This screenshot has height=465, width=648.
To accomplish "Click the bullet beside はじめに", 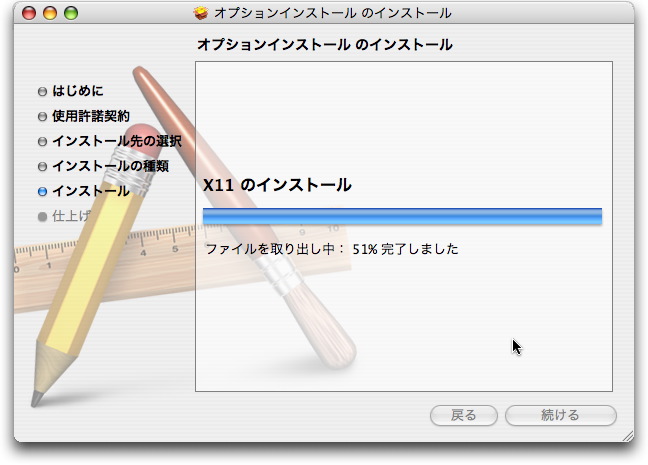I will tap(42, 91).
